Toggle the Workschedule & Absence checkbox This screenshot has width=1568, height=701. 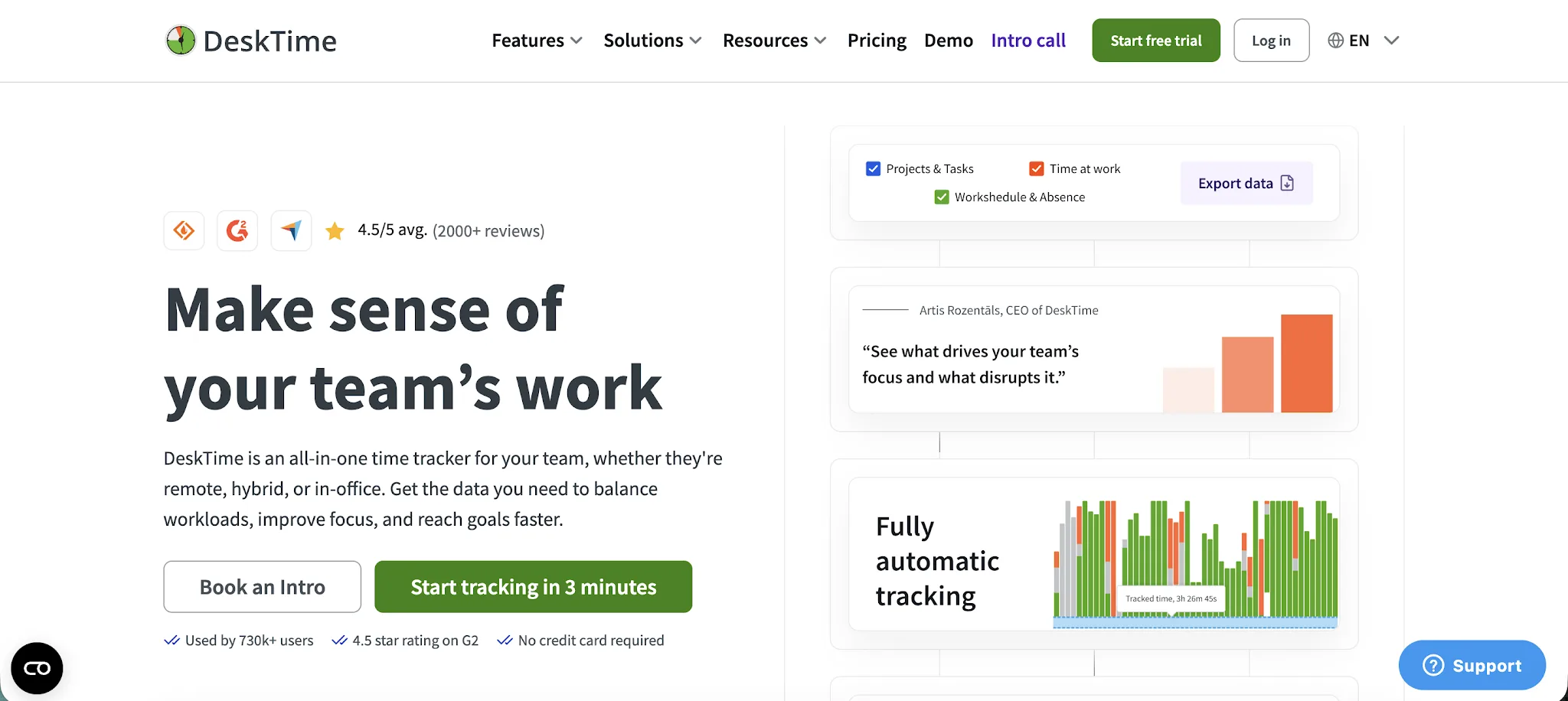[942, 197]
